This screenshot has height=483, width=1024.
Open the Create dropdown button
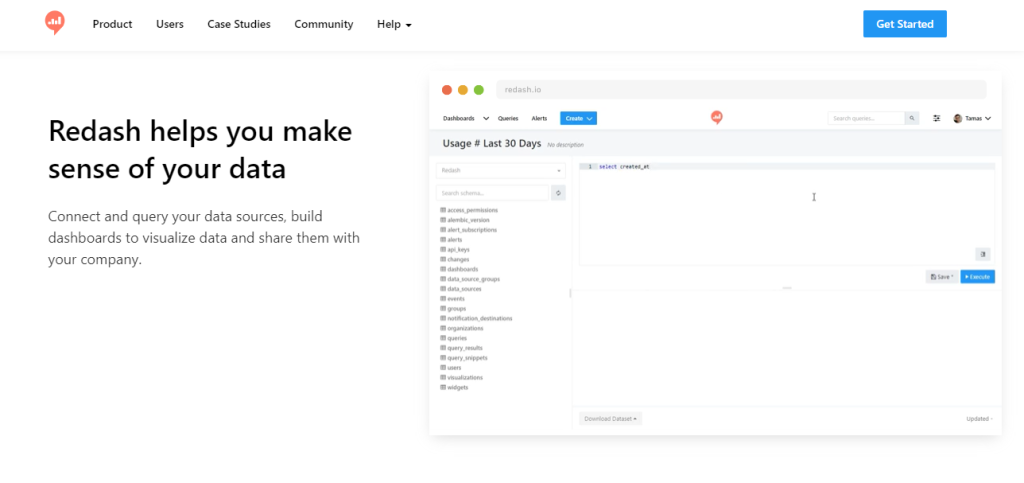pos(579,119)
